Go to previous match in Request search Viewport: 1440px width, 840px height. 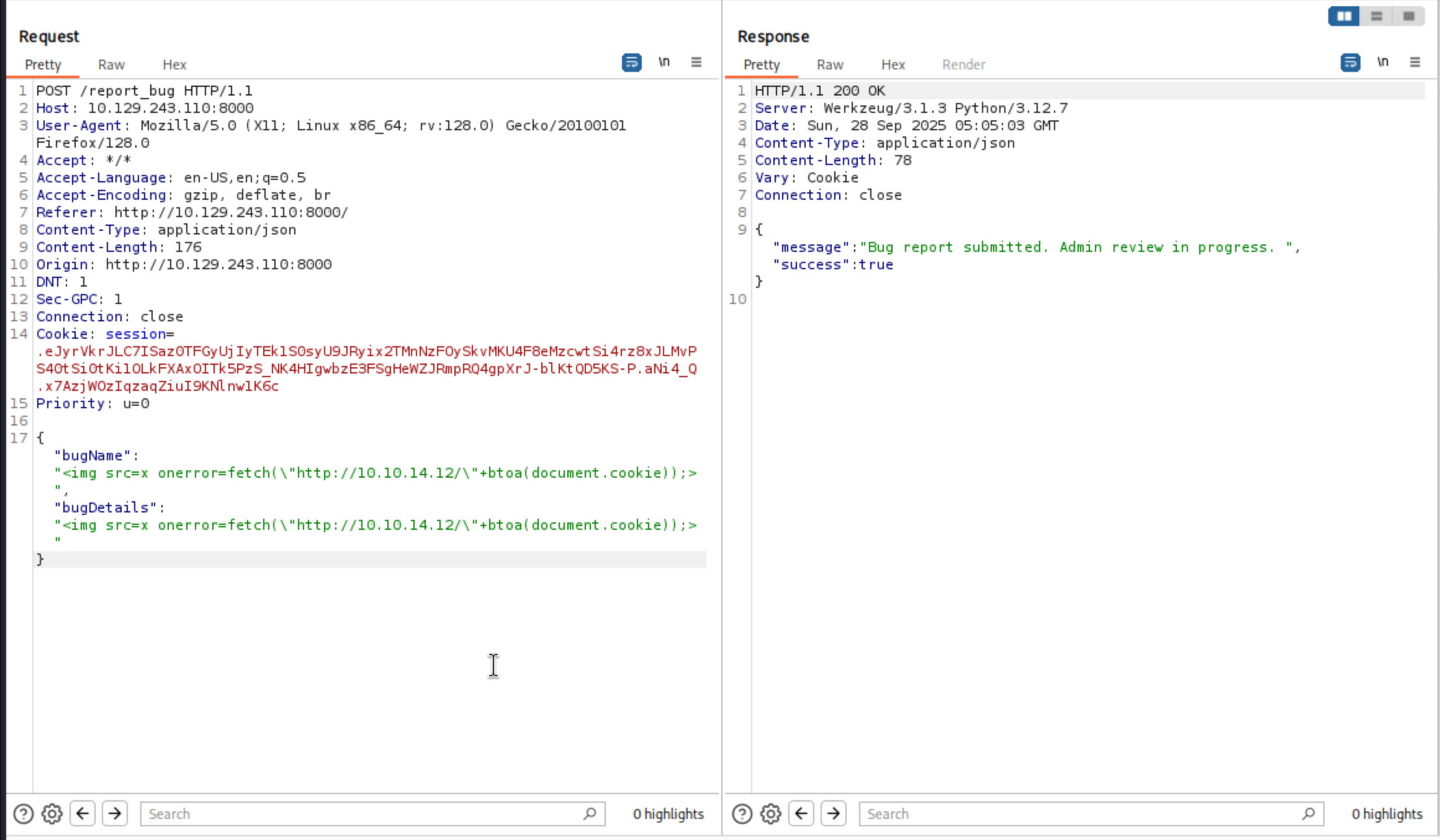pyautogui.click(x=83, y=813)
